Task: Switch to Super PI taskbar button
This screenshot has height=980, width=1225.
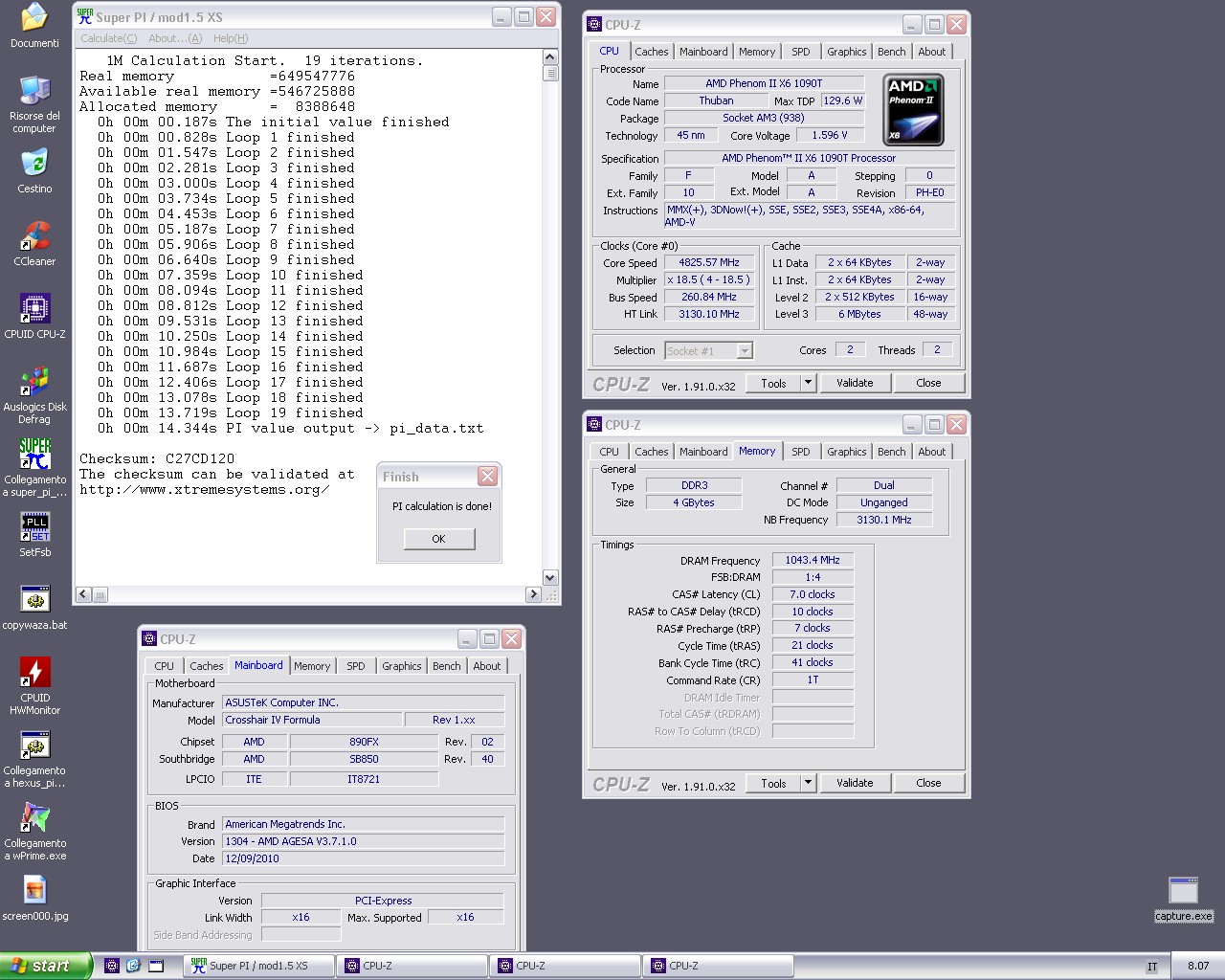Action: point(258,966)
